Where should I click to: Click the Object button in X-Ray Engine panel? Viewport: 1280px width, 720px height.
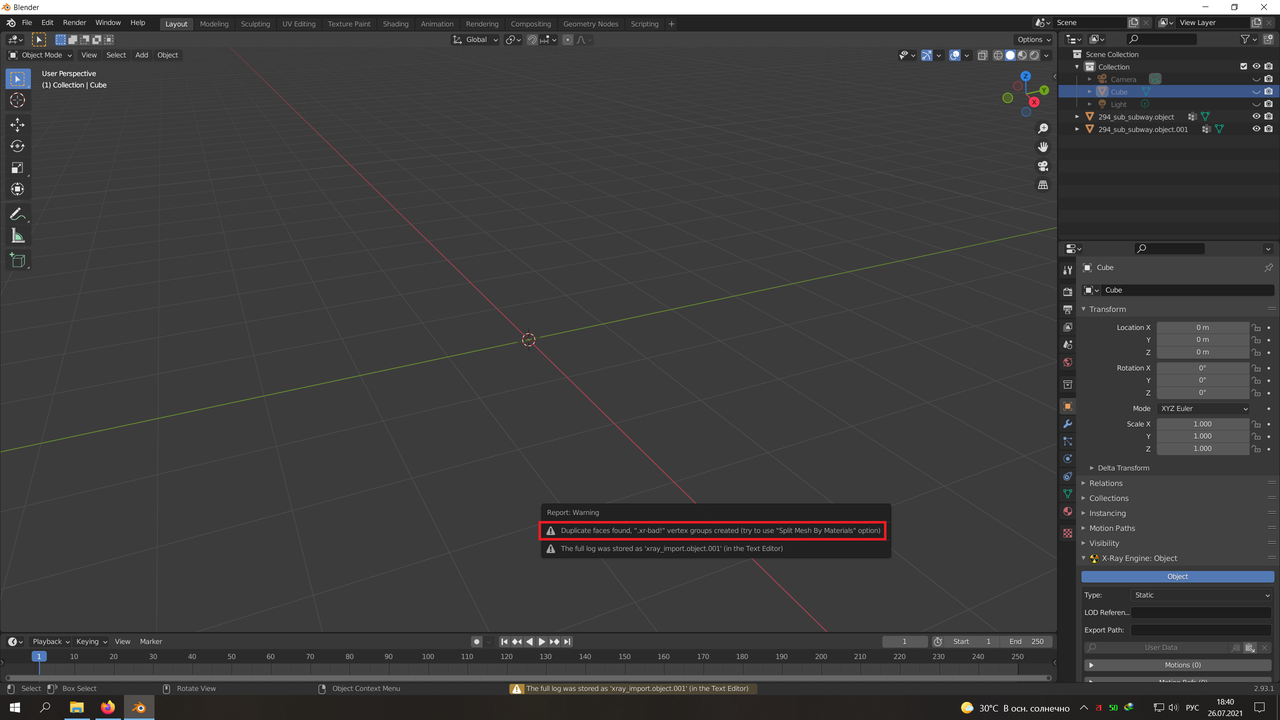(1177, 576)
